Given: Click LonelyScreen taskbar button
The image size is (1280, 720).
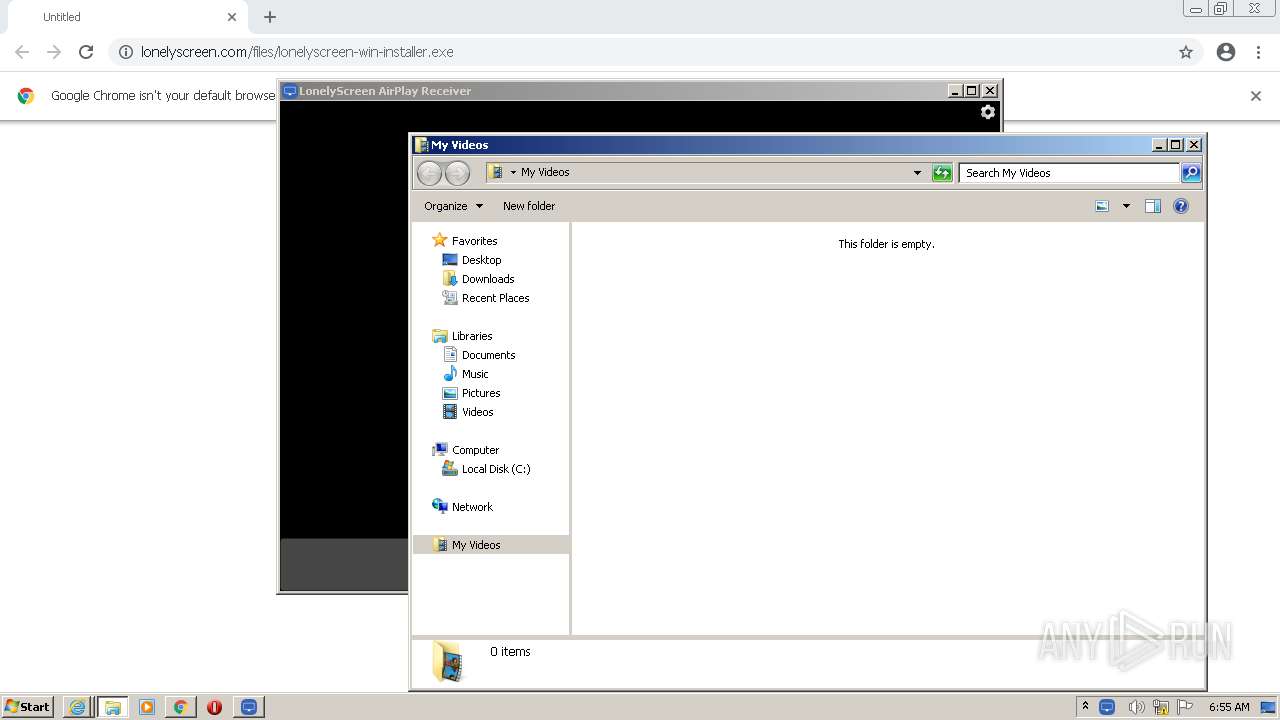Looking at the screenshot, I should pos(249,707).
